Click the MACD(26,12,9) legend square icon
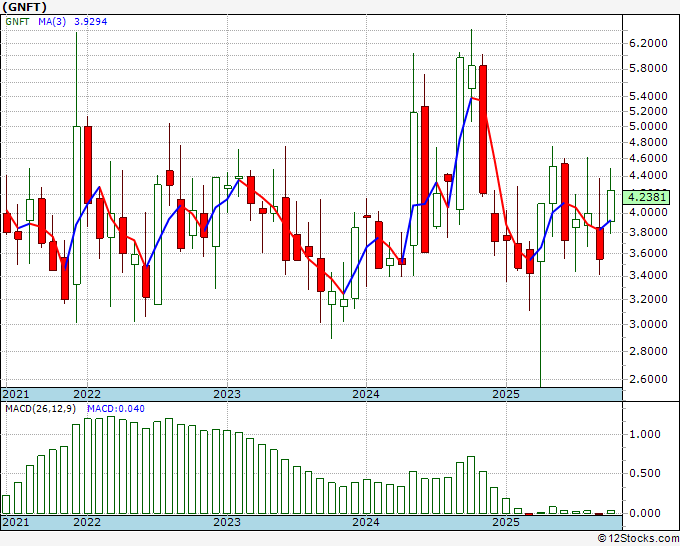The width and height of the screenshot is (680, 546). coord(7,407)
